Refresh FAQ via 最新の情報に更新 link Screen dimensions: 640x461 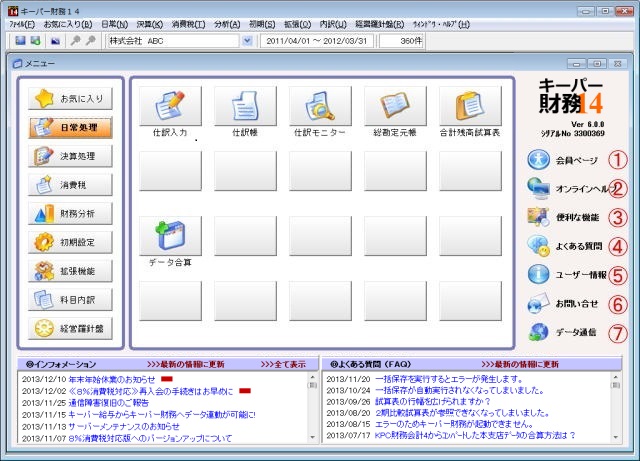520,364
